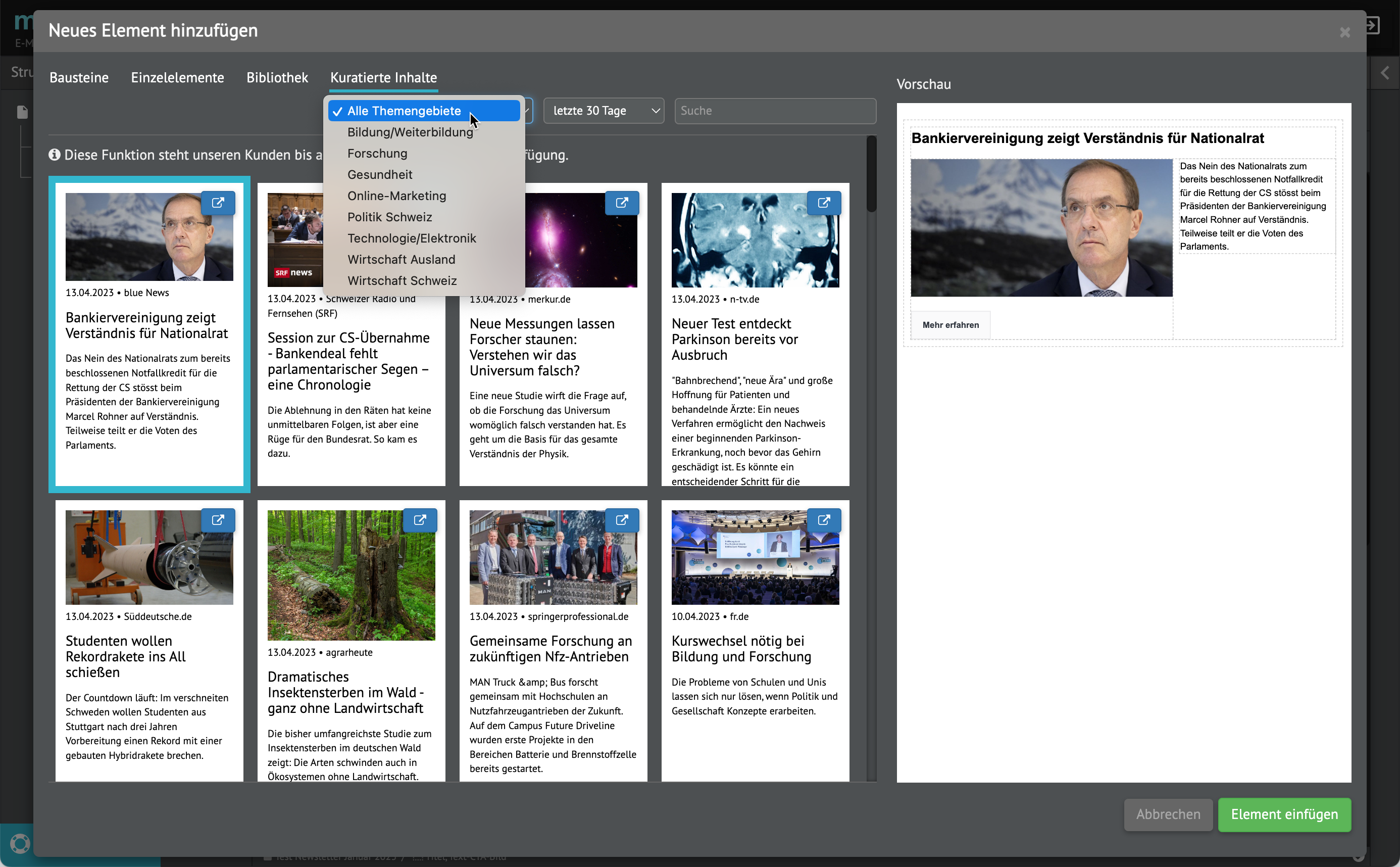Click headline Kurswechsel nötig bei Bildung

(741, 649)
